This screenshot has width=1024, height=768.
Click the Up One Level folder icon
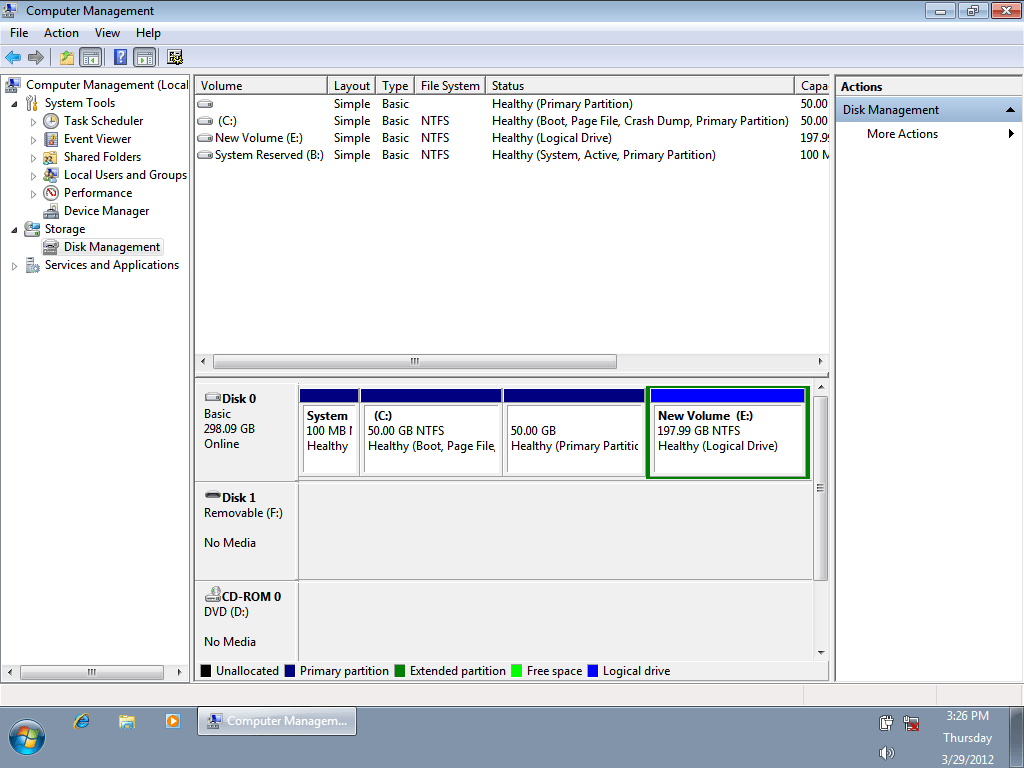click(67, 58)
